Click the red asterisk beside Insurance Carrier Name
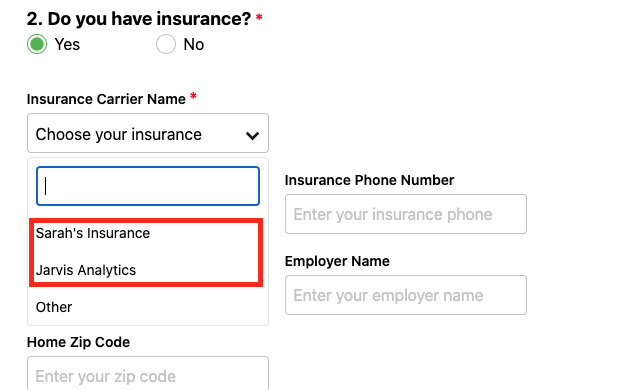This screenshot has height=390, width=635. pyautogui.click(x=193, y=96)
